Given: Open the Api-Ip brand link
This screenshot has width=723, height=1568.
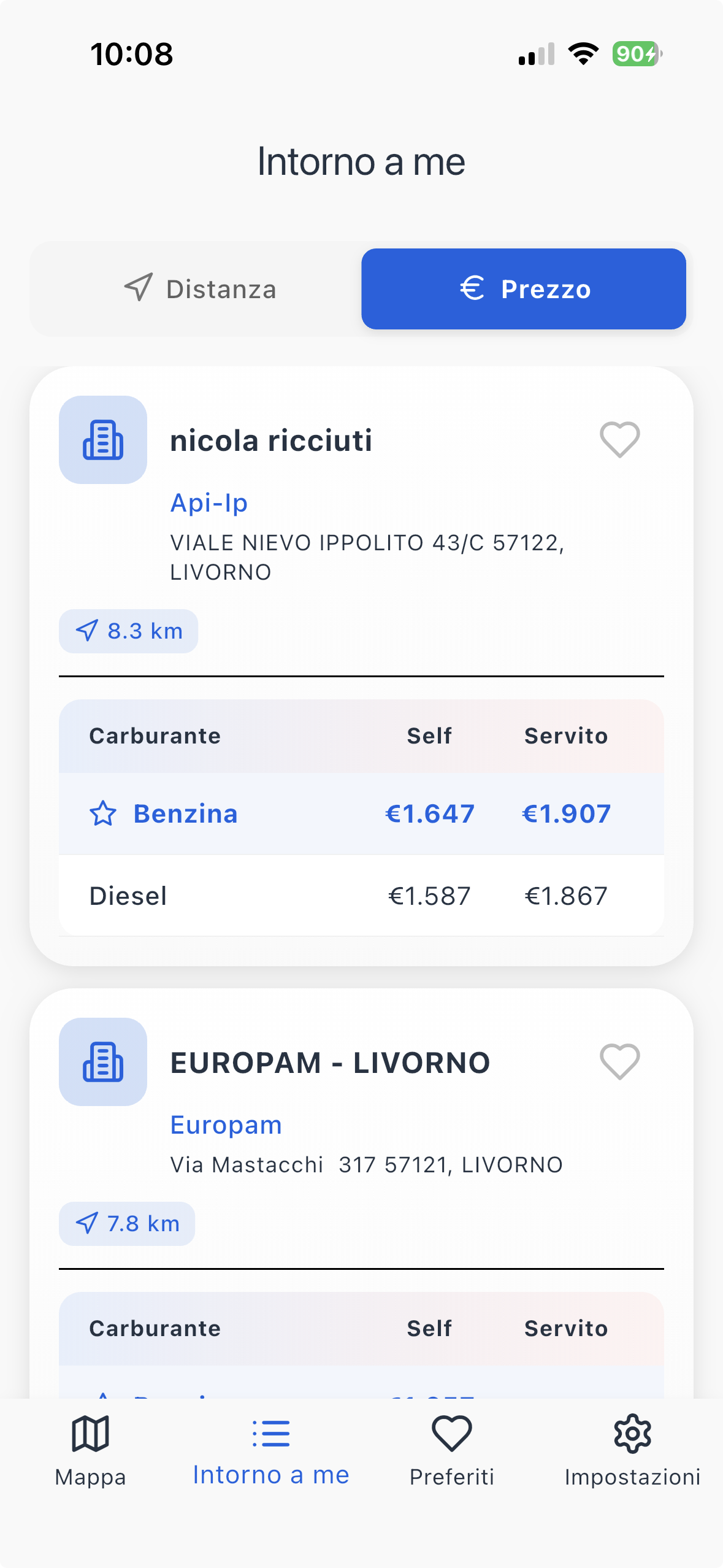Looking at the screenshot, I should point(209,503).
